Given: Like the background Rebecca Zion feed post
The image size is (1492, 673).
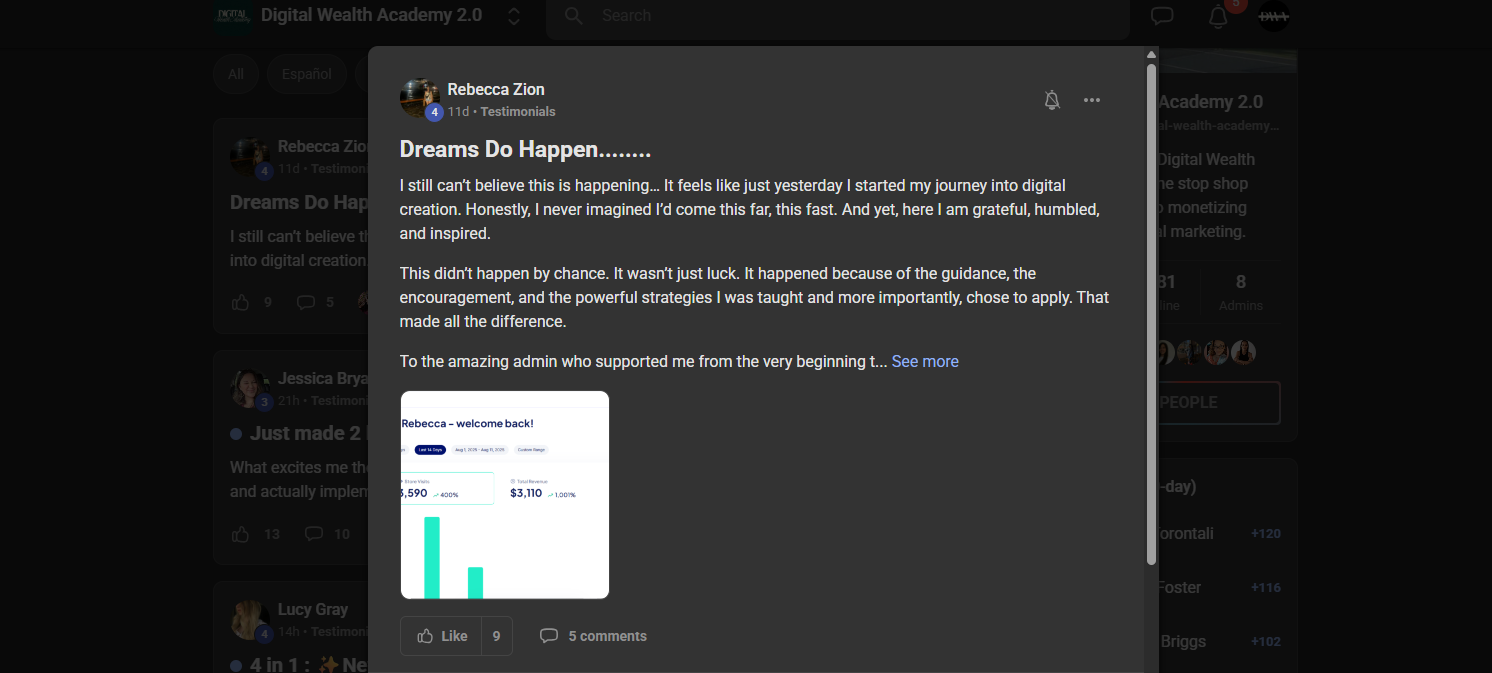Looking at the screenshot, I should tap(240, 302).
